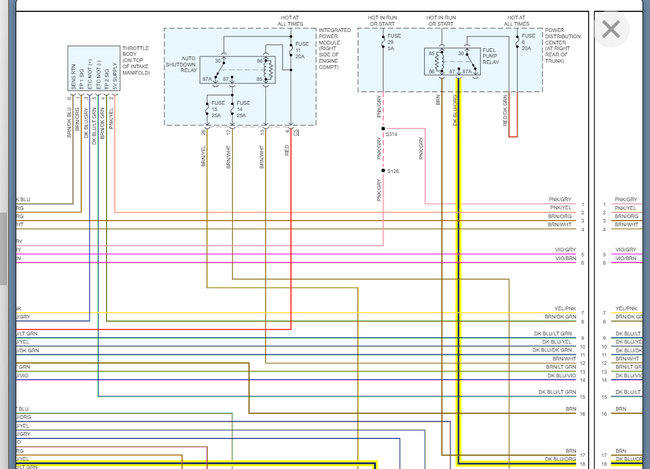Click the YEL/PNK label at pin 7
Viewport: 650px width, 469px height.
(x=565, y=309)
